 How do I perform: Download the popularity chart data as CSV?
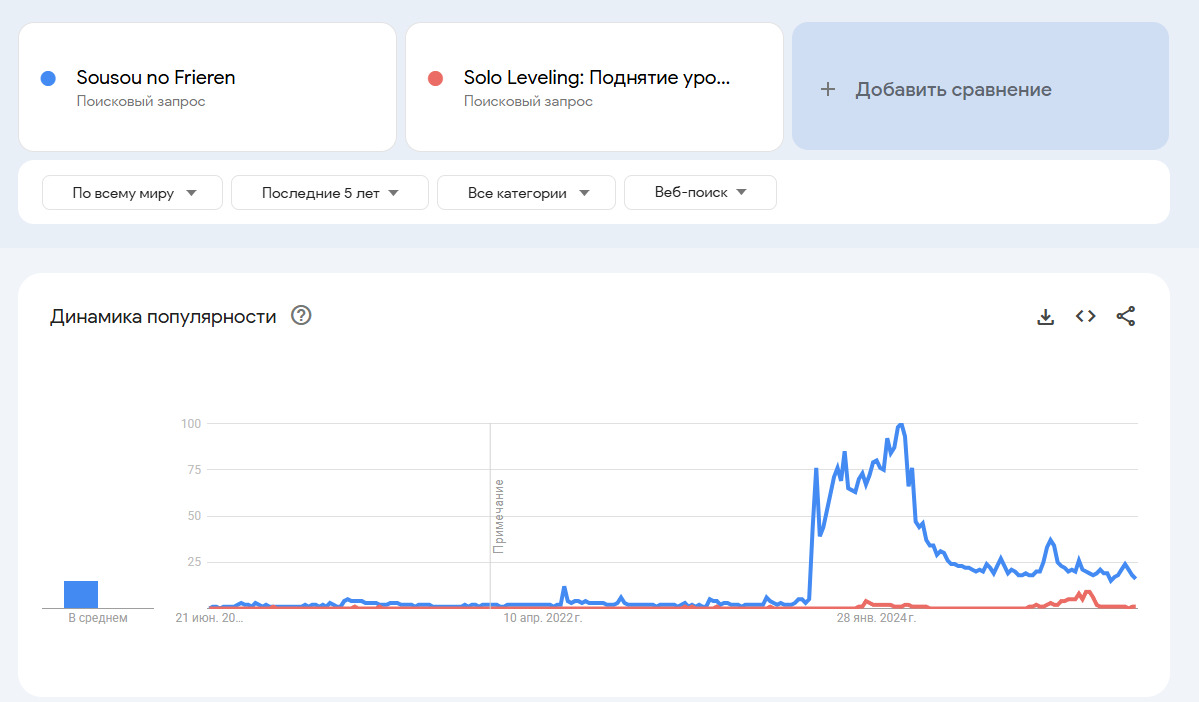coord(1045,317)
